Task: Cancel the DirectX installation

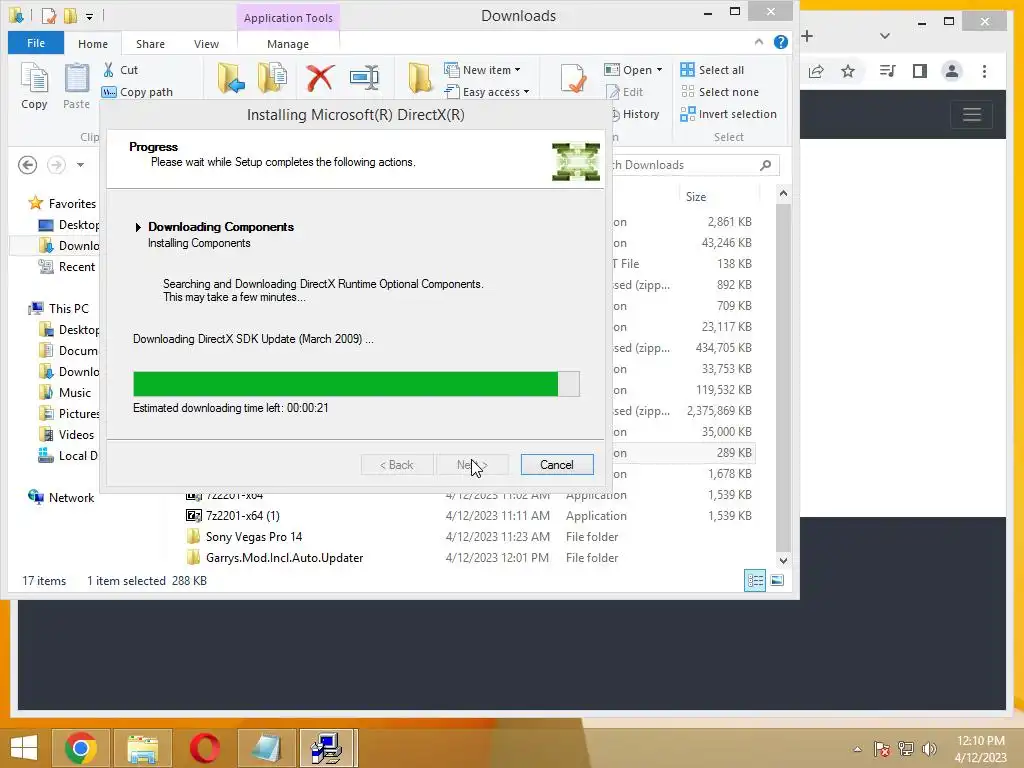Action: tap(557, 465)
